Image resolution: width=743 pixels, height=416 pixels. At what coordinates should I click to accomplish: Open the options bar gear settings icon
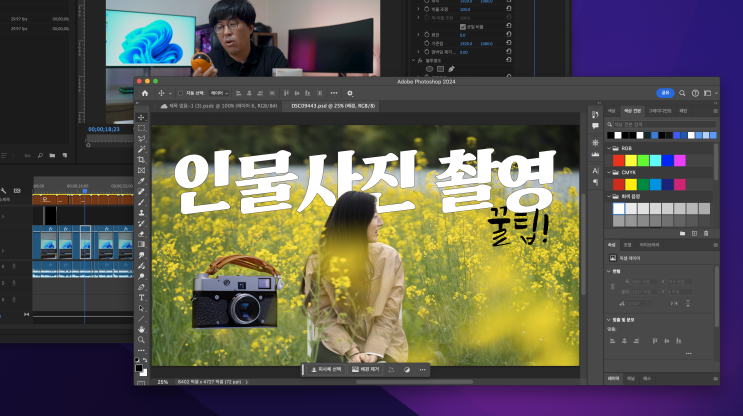[x=350, y=93]
